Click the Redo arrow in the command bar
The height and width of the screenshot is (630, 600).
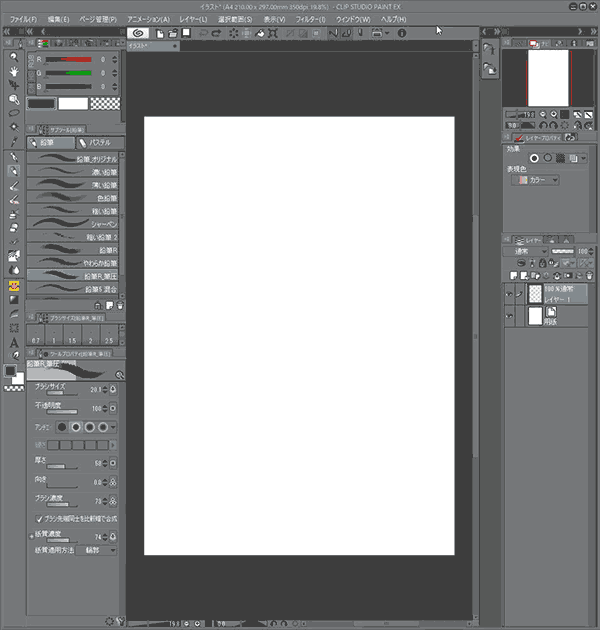click(x=217, y=33)
